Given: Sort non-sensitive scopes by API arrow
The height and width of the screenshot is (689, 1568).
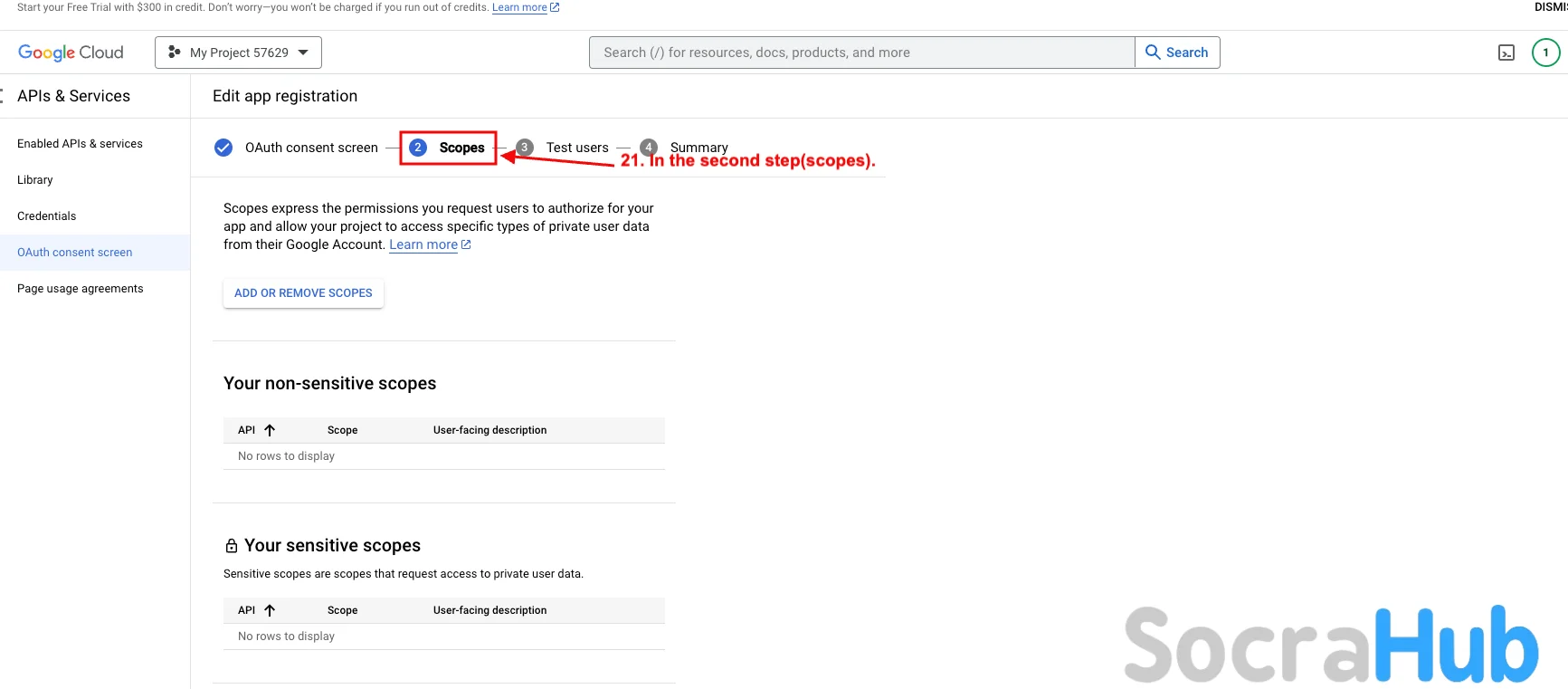Looking at the screenshot, I should pos(270,430).
